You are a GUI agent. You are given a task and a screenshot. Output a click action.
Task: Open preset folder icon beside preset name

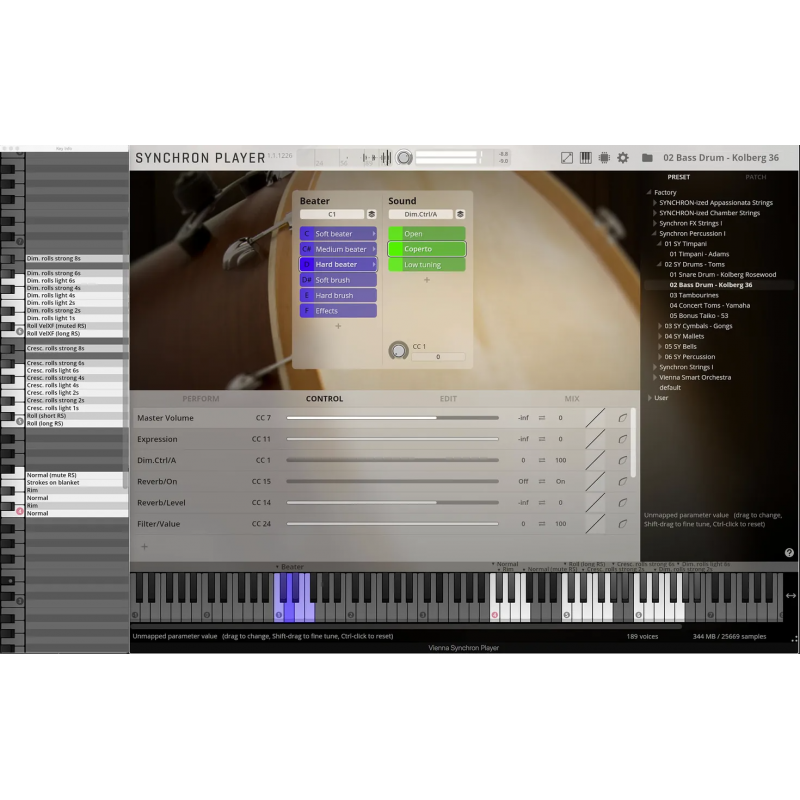point(647,158)
